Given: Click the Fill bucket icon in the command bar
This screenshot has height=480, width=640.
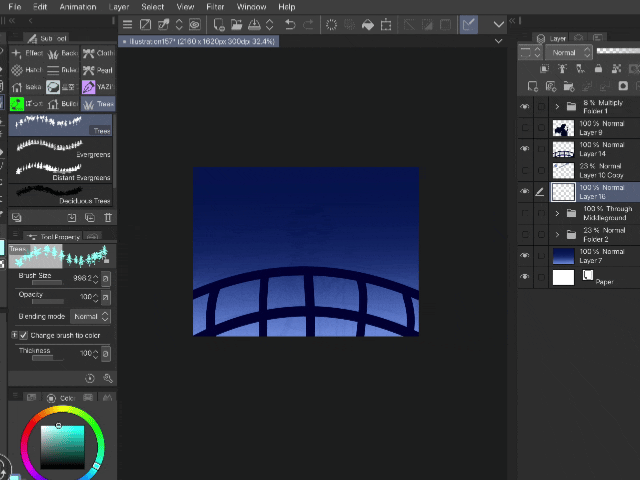Looking at the screenshot, I should [367, 24].
